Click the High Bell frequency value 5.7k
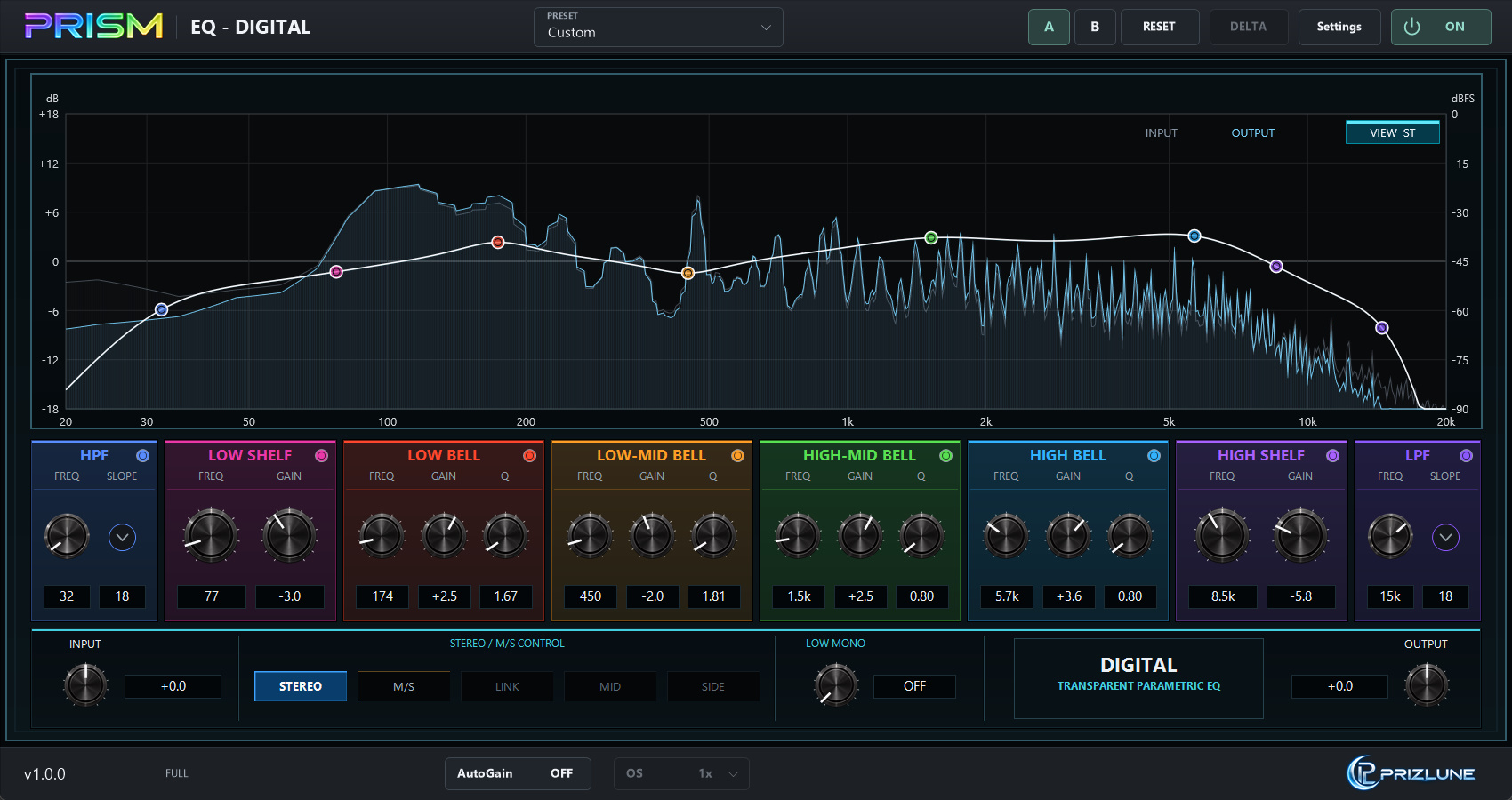Viewport: 1512px width, 800px height. (1007, 596)
